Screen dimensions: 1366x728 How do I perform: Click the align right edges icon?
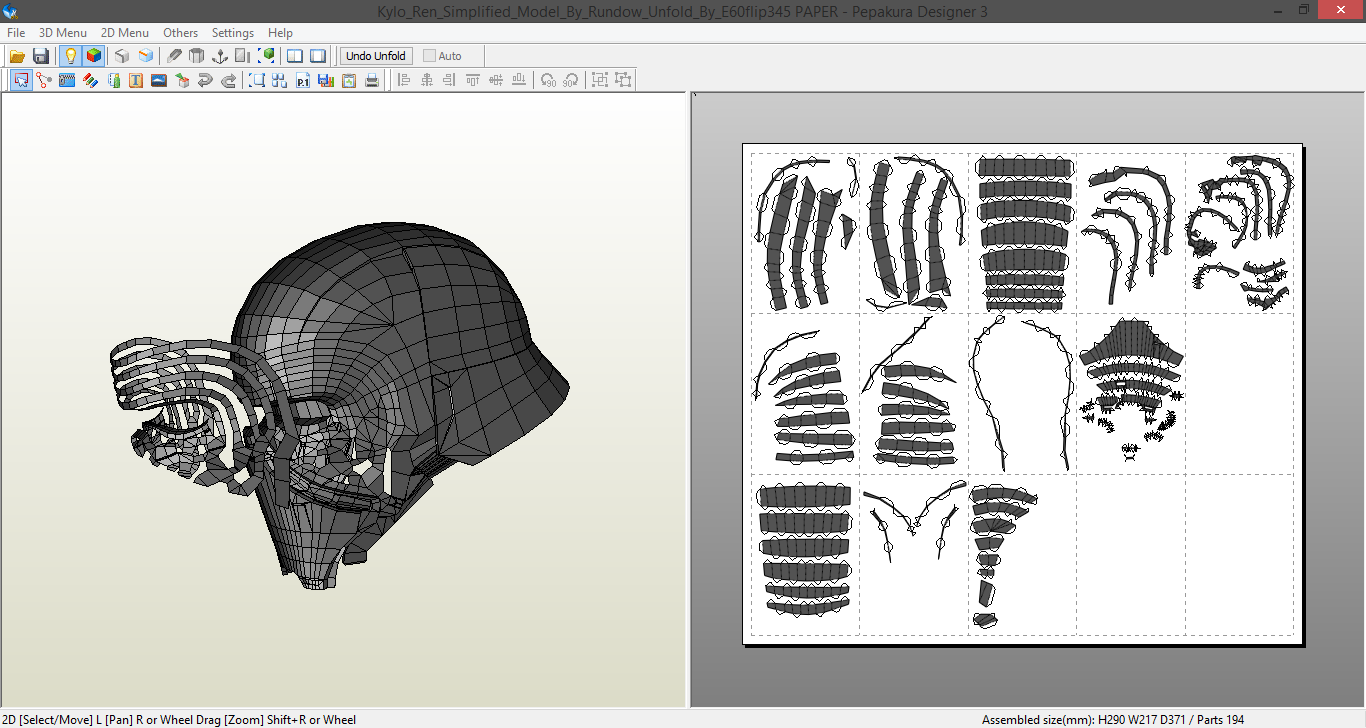450,80
